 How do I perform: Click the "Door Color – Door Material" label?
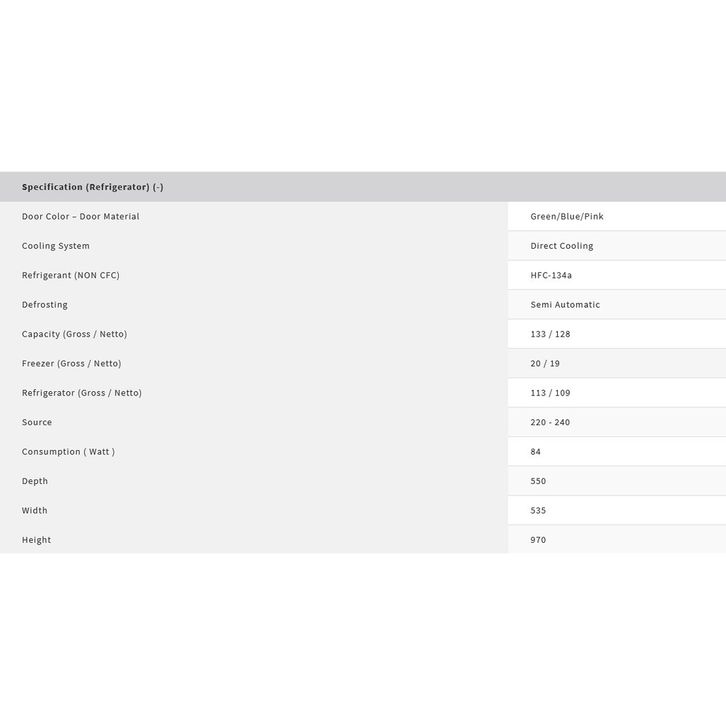[x=81, y=216]
